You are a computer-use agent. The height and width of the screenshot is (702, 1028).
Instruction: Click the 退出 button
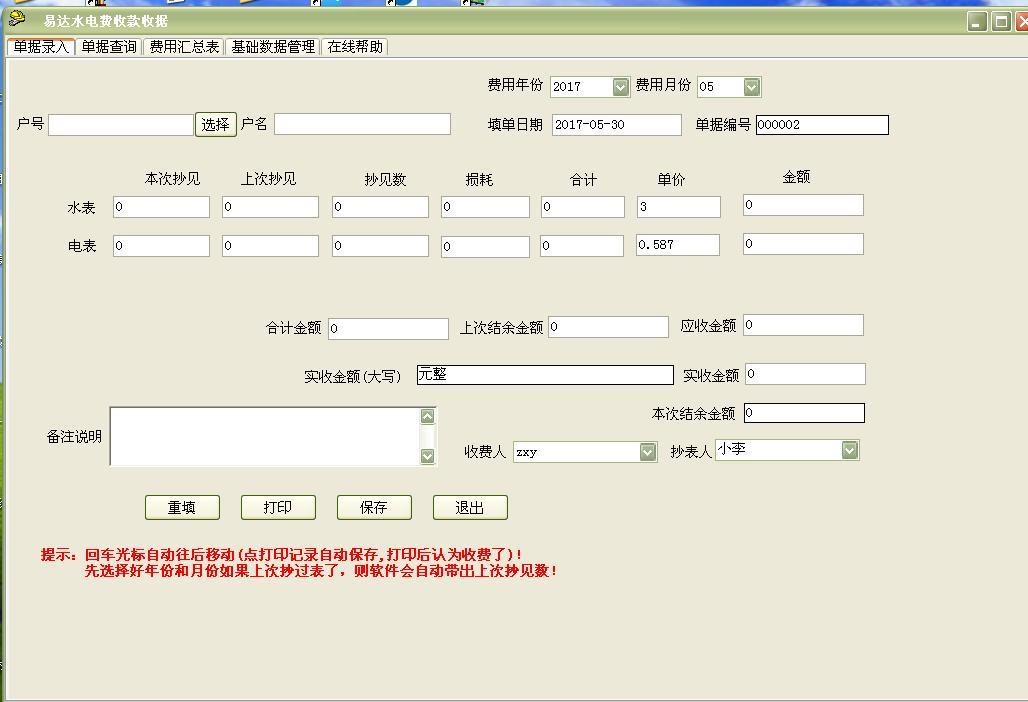(x=470, y=507)
